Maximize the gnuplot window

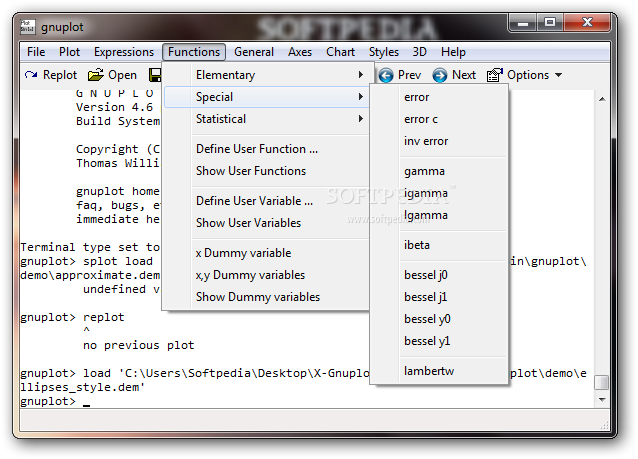[550, 22]
